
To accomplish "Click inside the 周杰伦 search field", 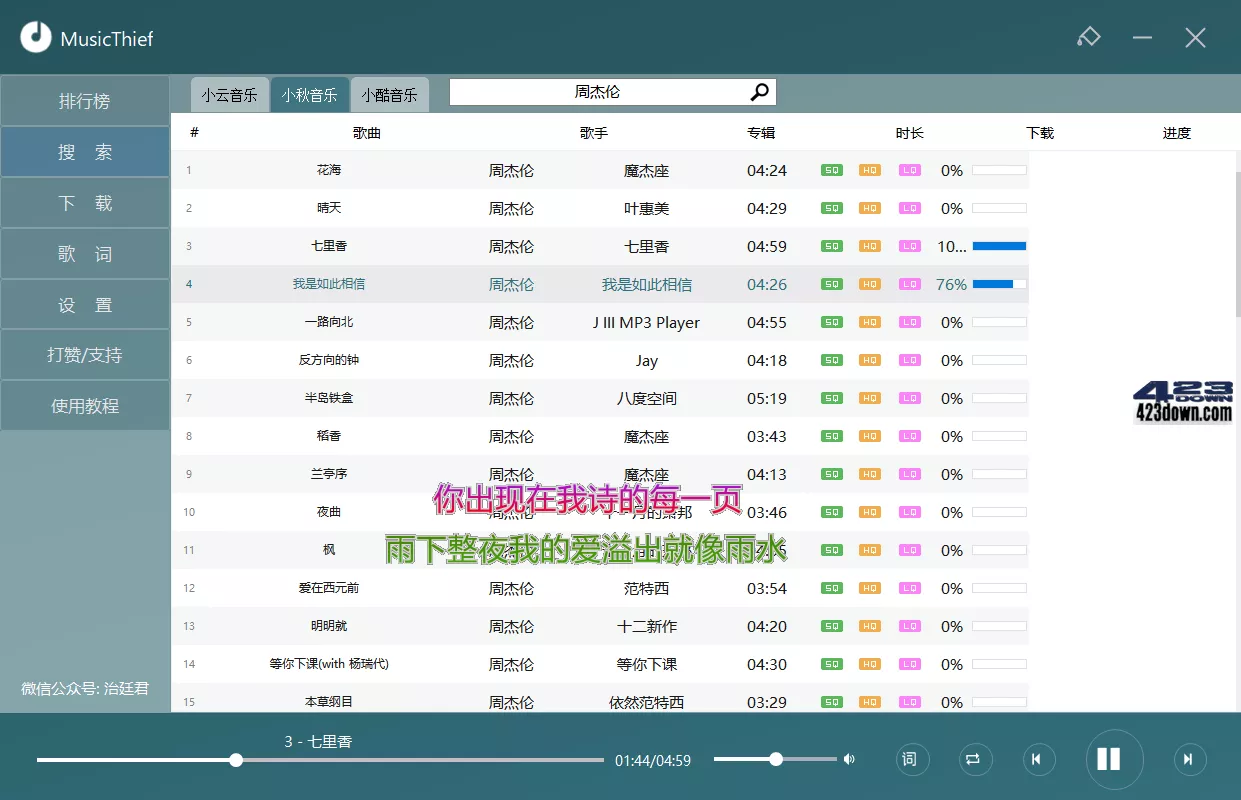I will (x=600, y=91).
